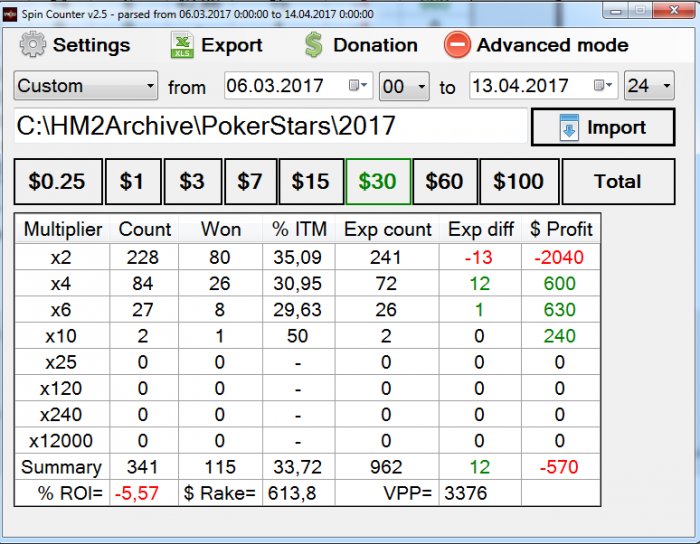Click the x4 profit value 600
Image resolution: width=700 pixels, height=544 pixels.
(559, 284)
